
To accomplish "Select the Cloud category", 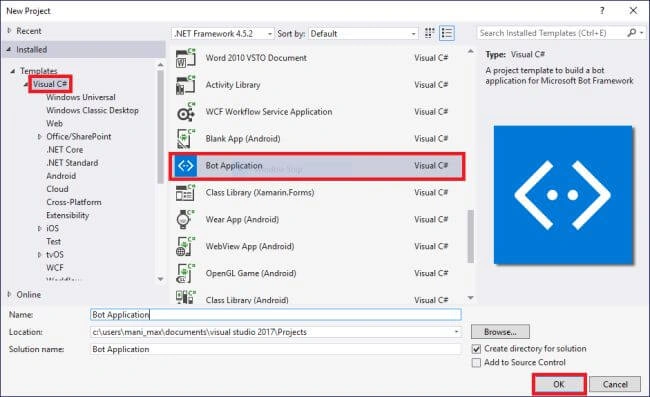I will 57,189.
